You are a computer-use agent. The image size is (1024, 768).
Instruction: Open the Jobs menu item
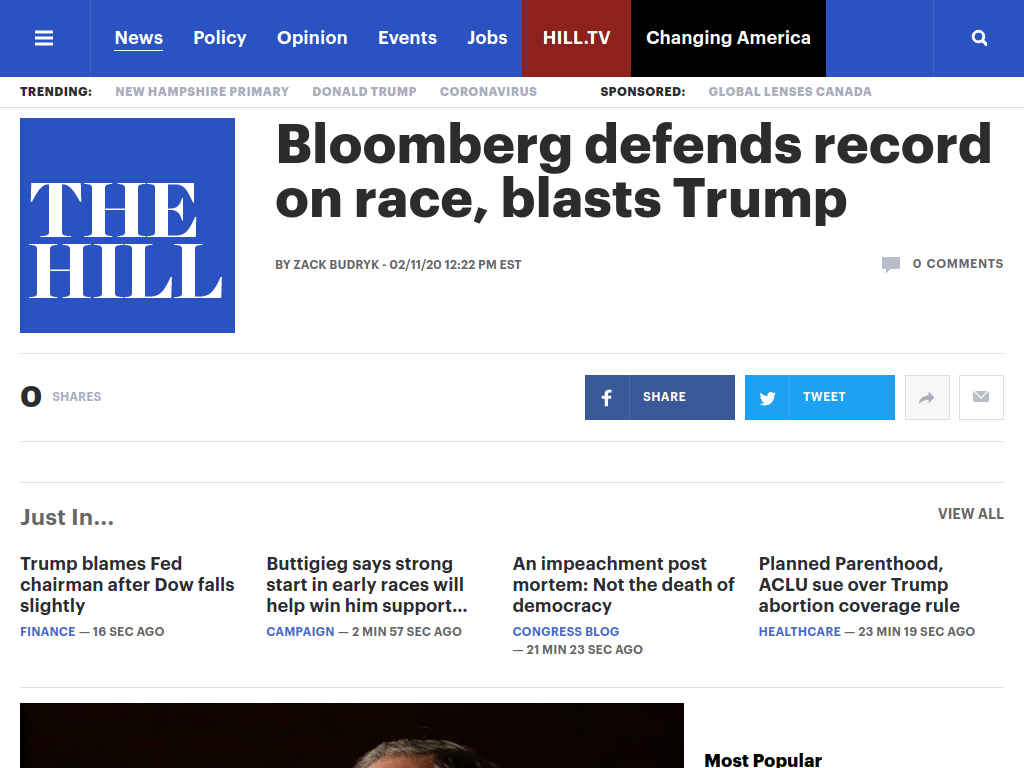click(x=487, y=38)
